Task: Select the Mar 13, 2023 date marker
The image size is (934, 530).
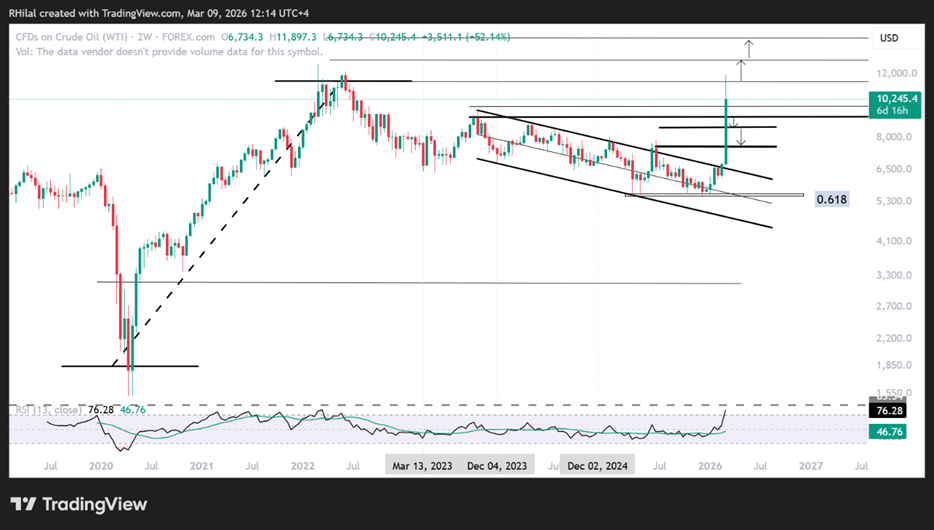Action: pyautogui.click(x=422, y=466)
